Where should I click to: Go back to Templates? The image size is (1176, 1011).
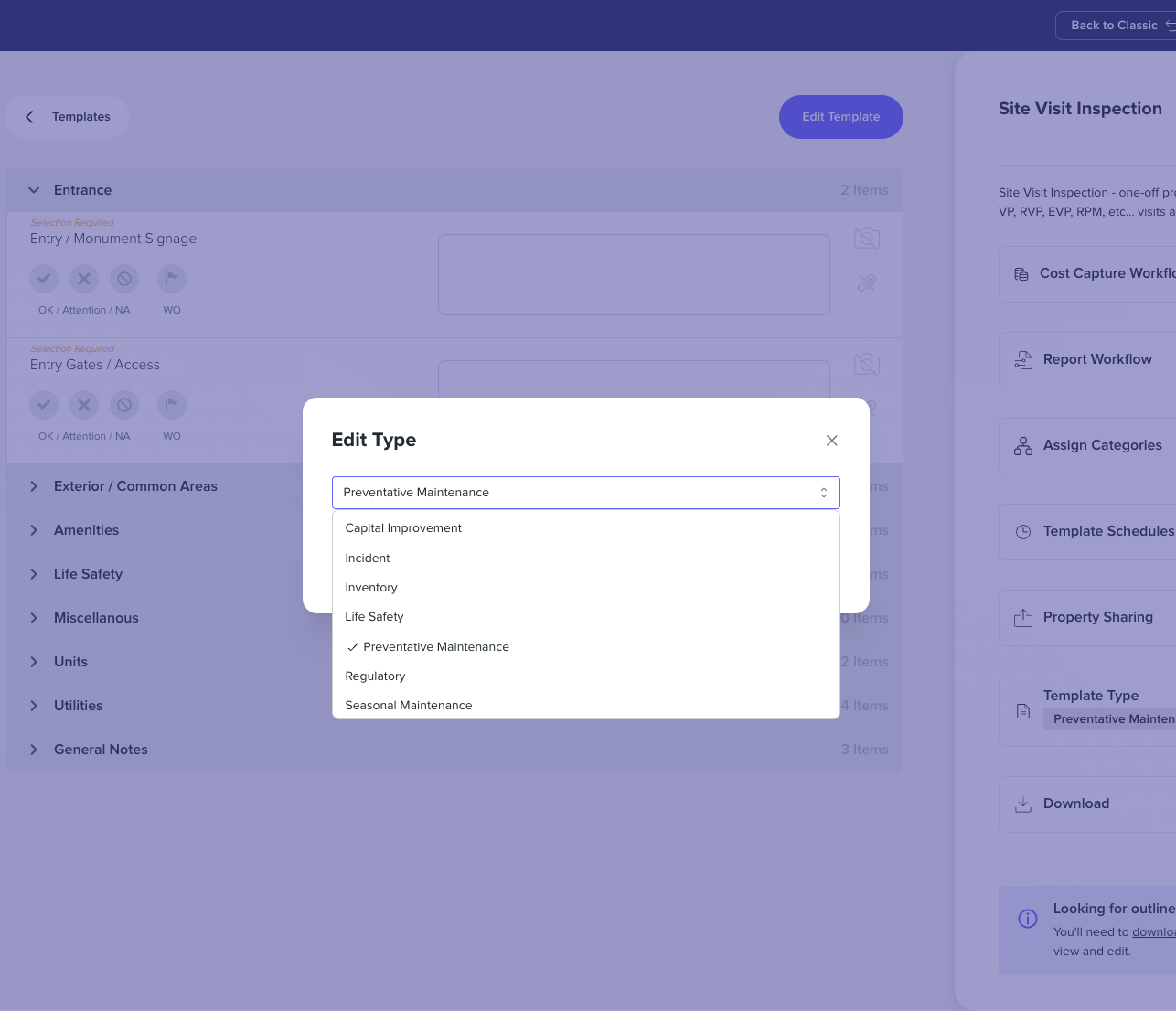[x=67, y=117]
